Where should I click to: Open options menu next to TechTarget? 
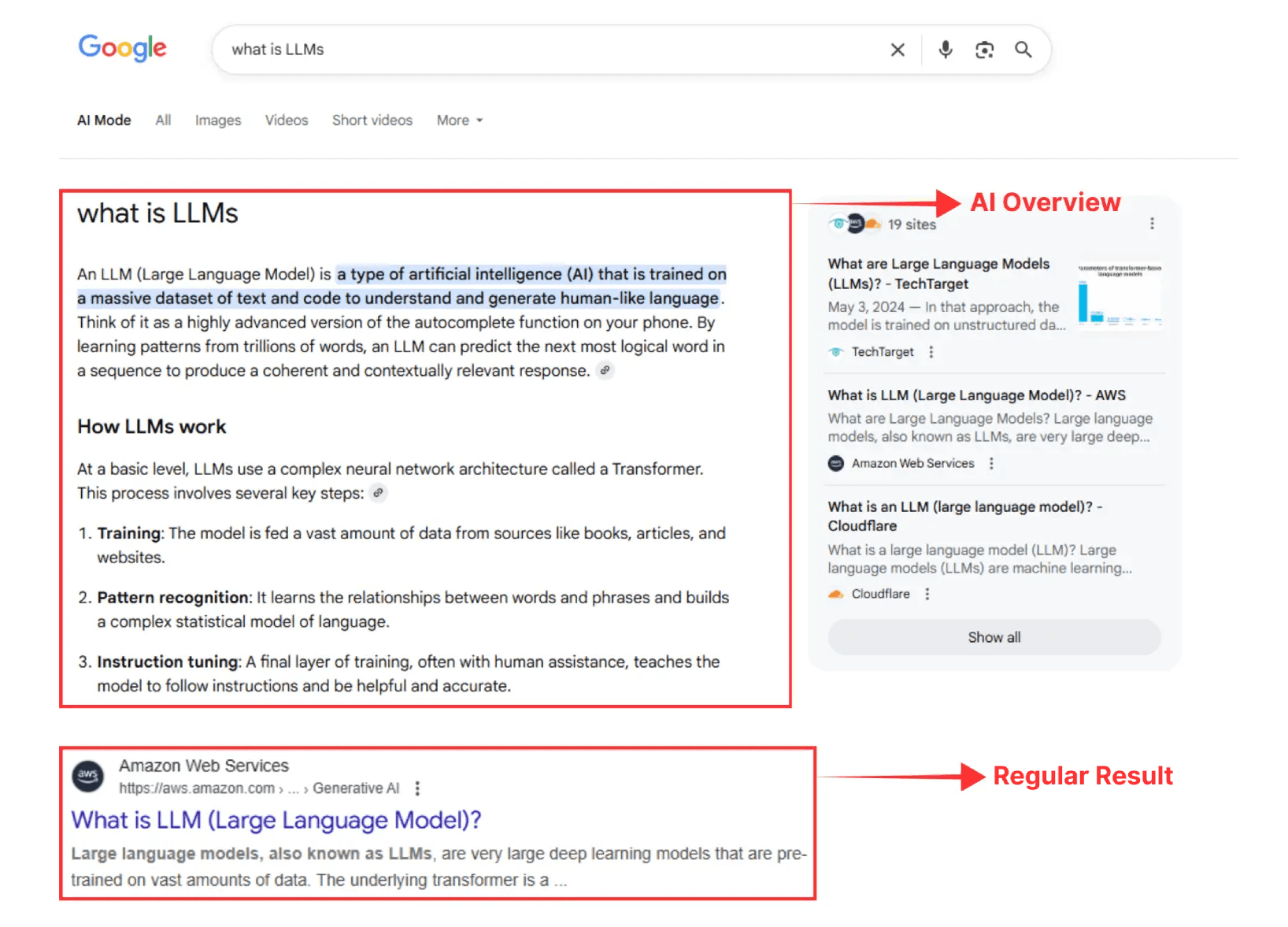tap(931, 352)
